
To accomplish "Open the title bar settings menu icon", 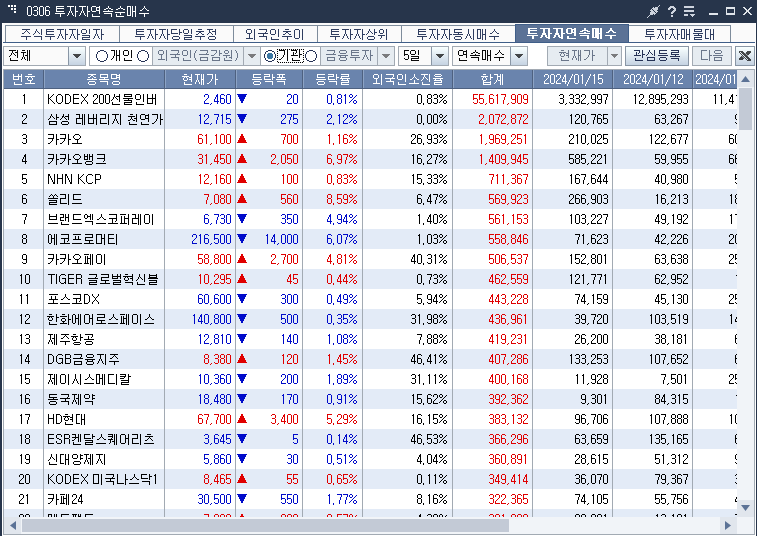I will pyautogui.click(x=689, y=11).
